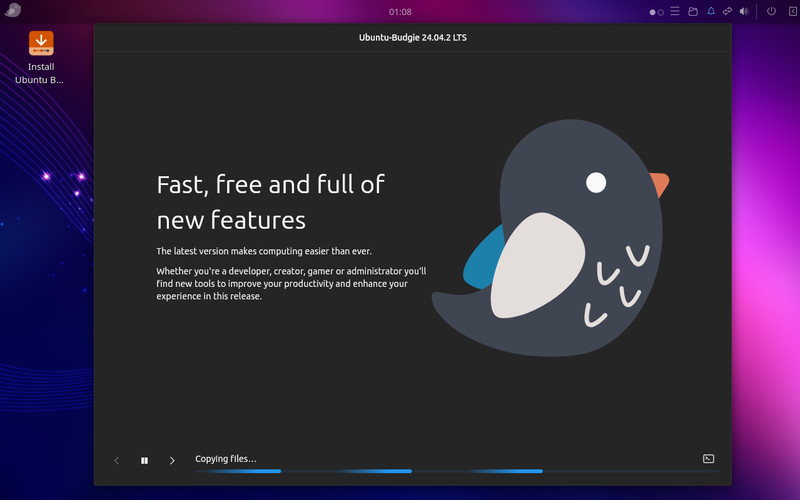Screen dimensions: 800x500
Task: Open the Install Ubuntu Budgie desktop icon
Action: click(x=41, y=57)
